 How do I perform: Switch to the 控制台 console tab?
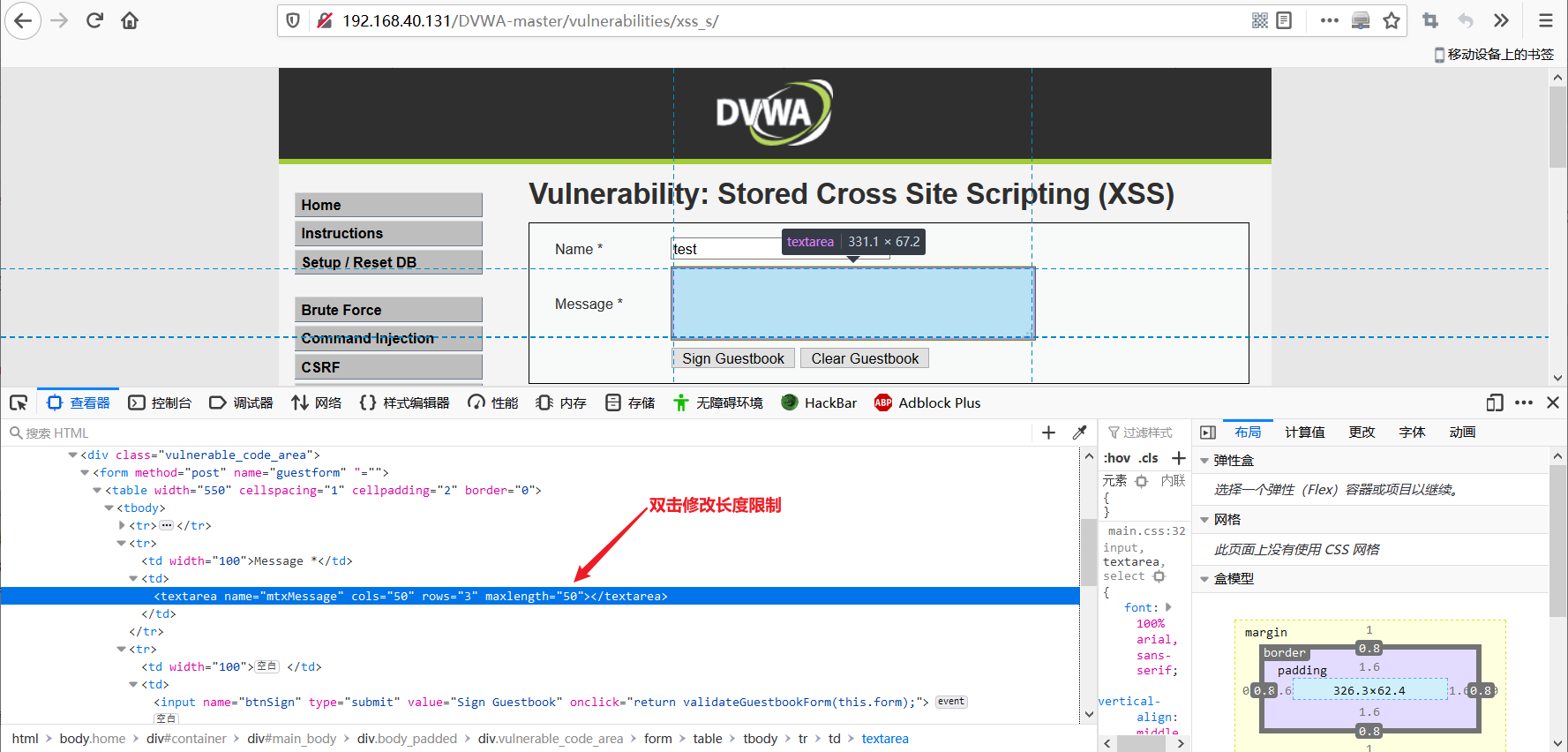click(x=160, y=403)
